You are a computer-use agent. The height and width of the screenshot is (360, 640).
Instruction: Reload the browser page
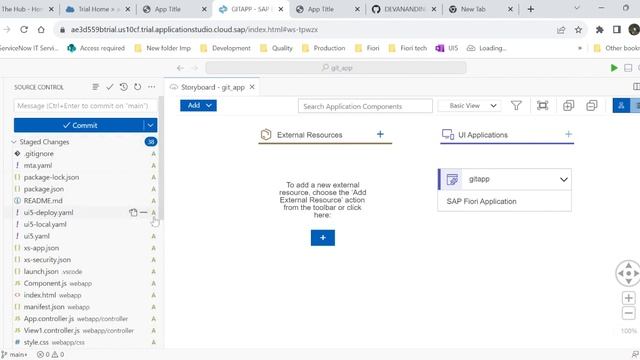[24, 29]
